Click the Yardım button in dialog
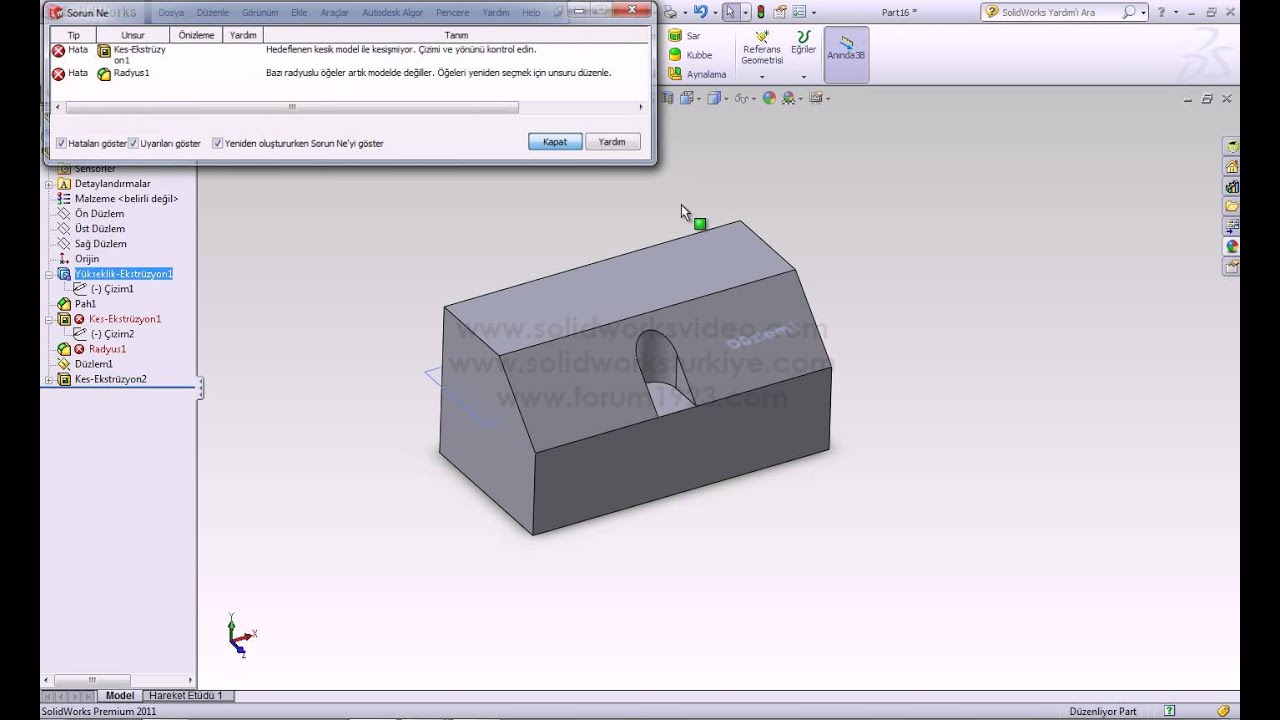Viewport: 1280px width, 720px height. pyautogui.click(x=612, y=142)
